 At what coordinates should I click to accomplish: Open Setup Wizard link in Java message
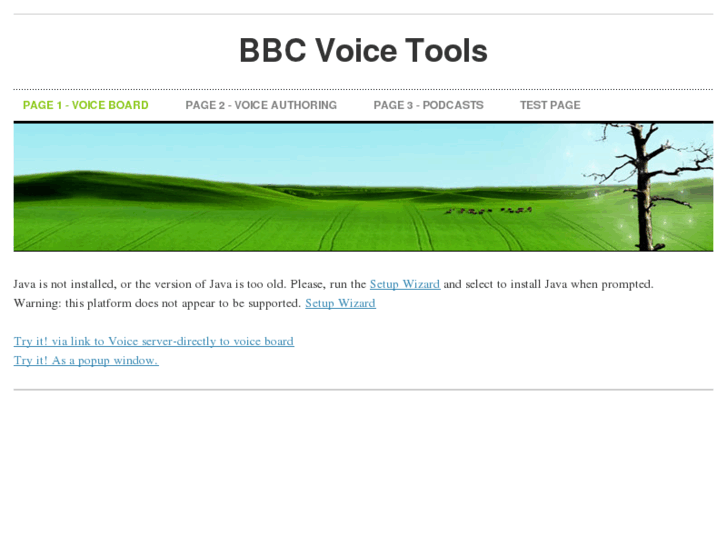coord(405,284)
